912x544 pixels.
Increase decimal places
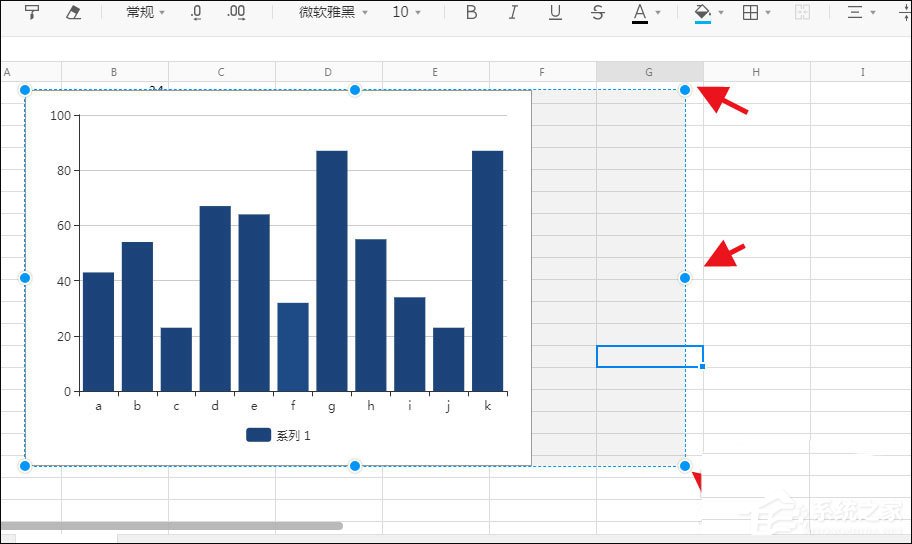236,12
